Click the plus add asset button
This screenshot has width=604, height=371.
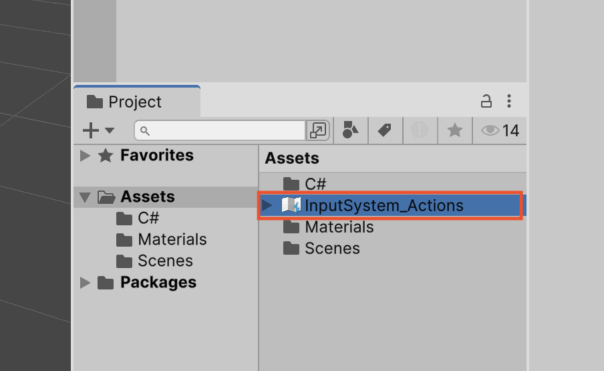91,130
